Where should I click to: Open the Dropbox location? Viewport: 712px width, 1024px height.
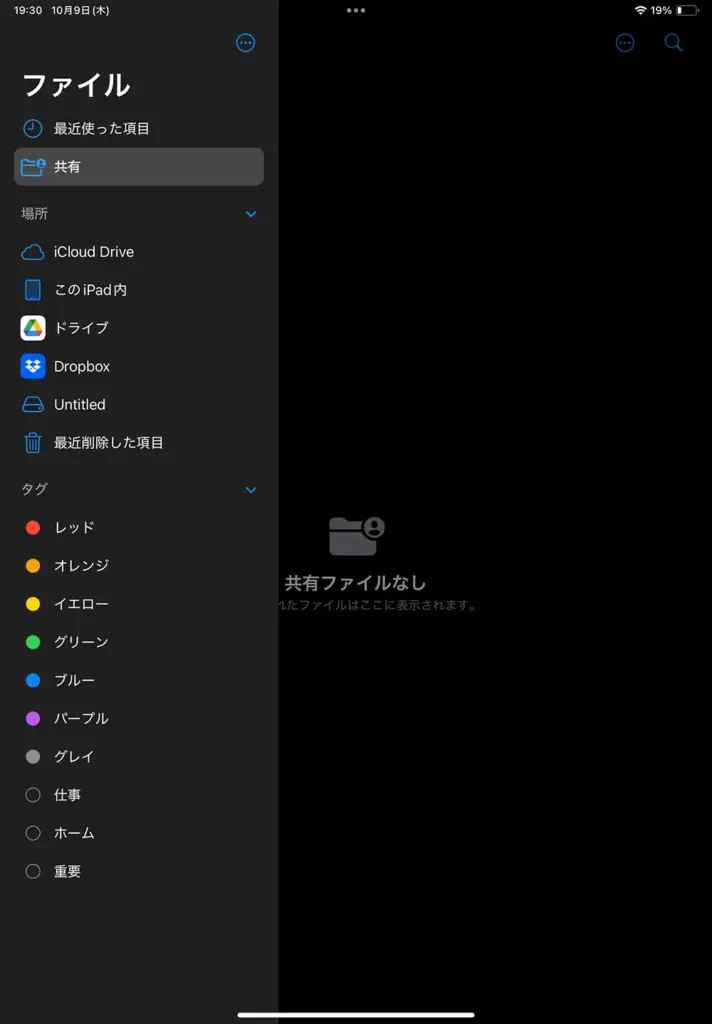coord(81,367)
